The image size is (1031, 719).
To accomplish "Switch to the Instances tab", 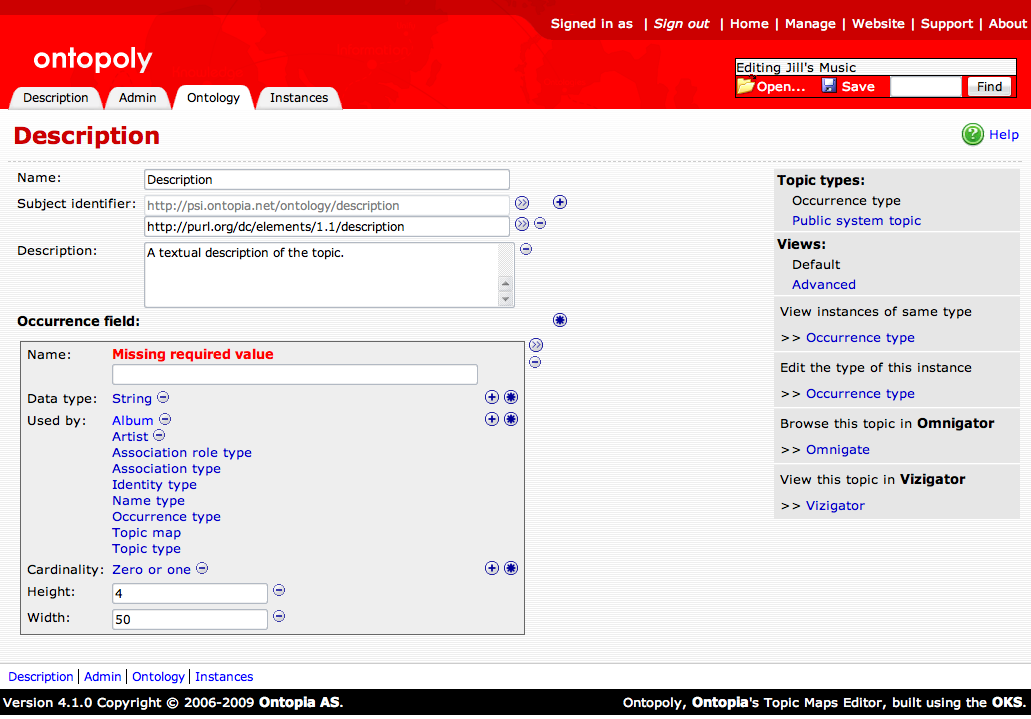I will point(299,98).
